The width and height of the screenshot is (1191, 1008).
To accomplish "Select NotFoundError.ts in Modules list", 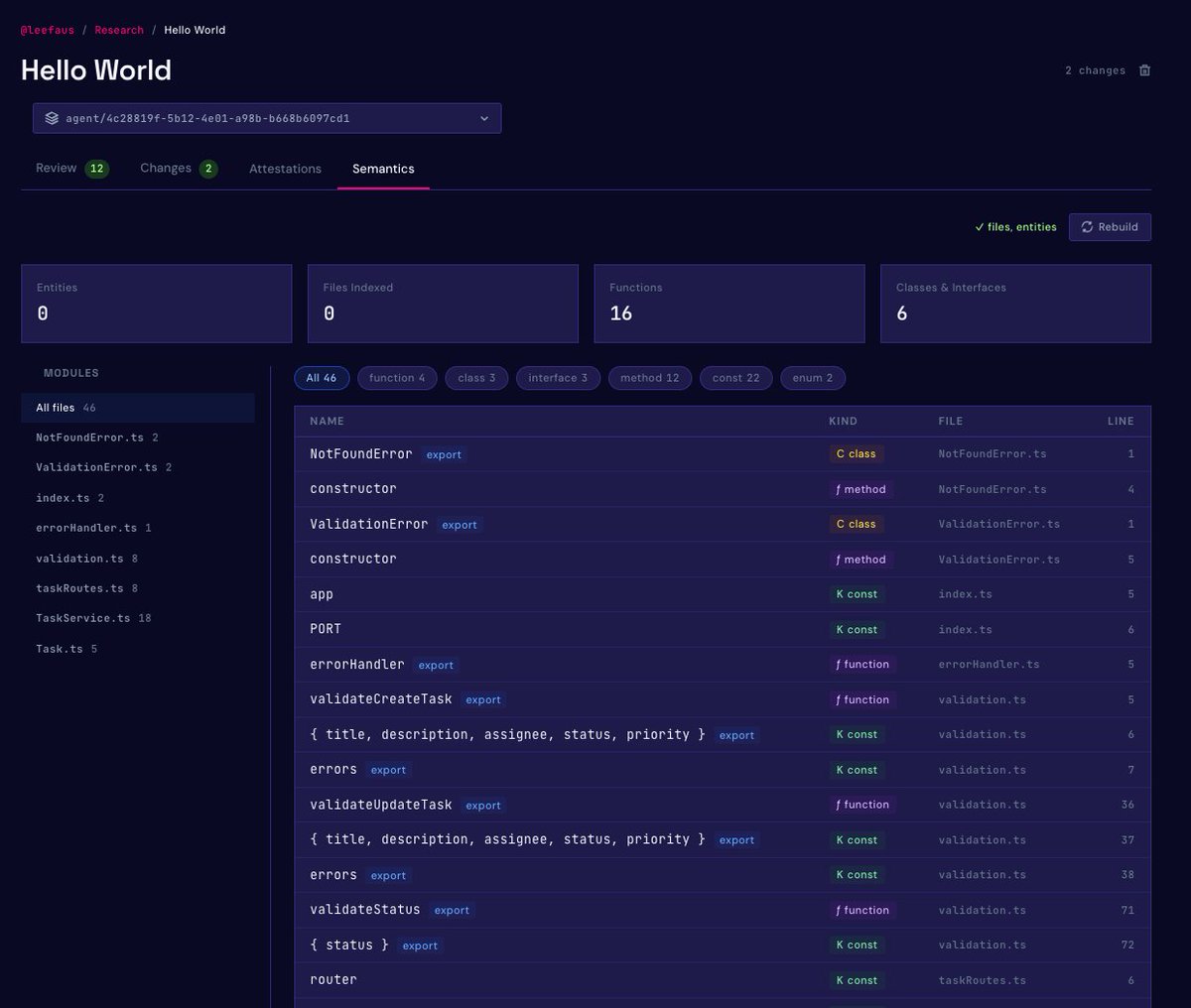I will tap(138, 438).
